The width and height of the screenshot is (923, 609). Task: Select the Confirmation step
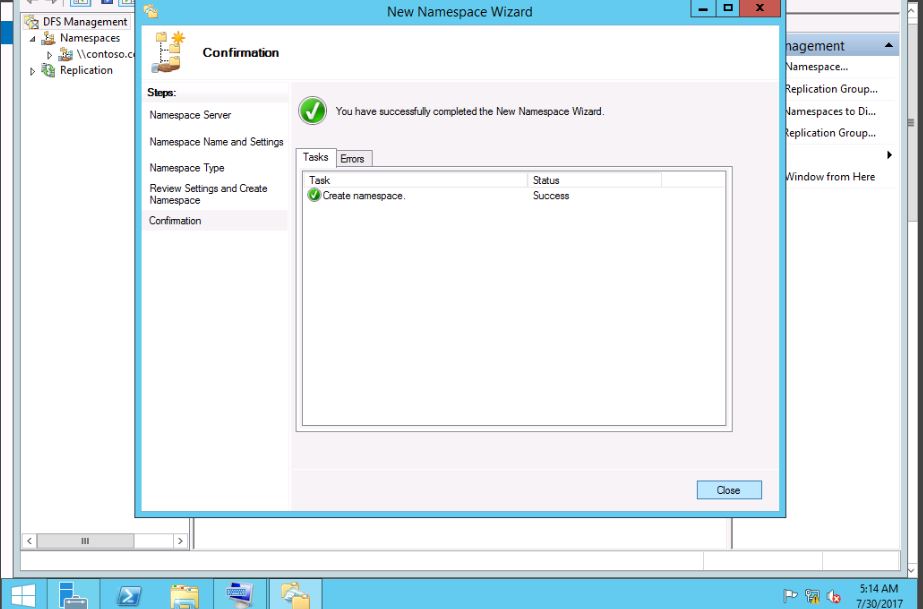(x=175, y=221)
